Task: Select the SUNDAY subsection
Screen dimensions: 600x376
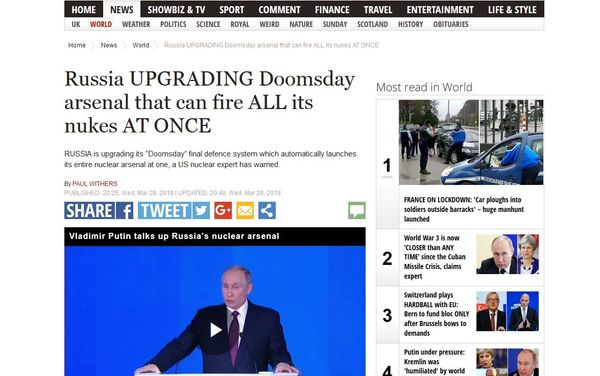Action: point(335,24)
